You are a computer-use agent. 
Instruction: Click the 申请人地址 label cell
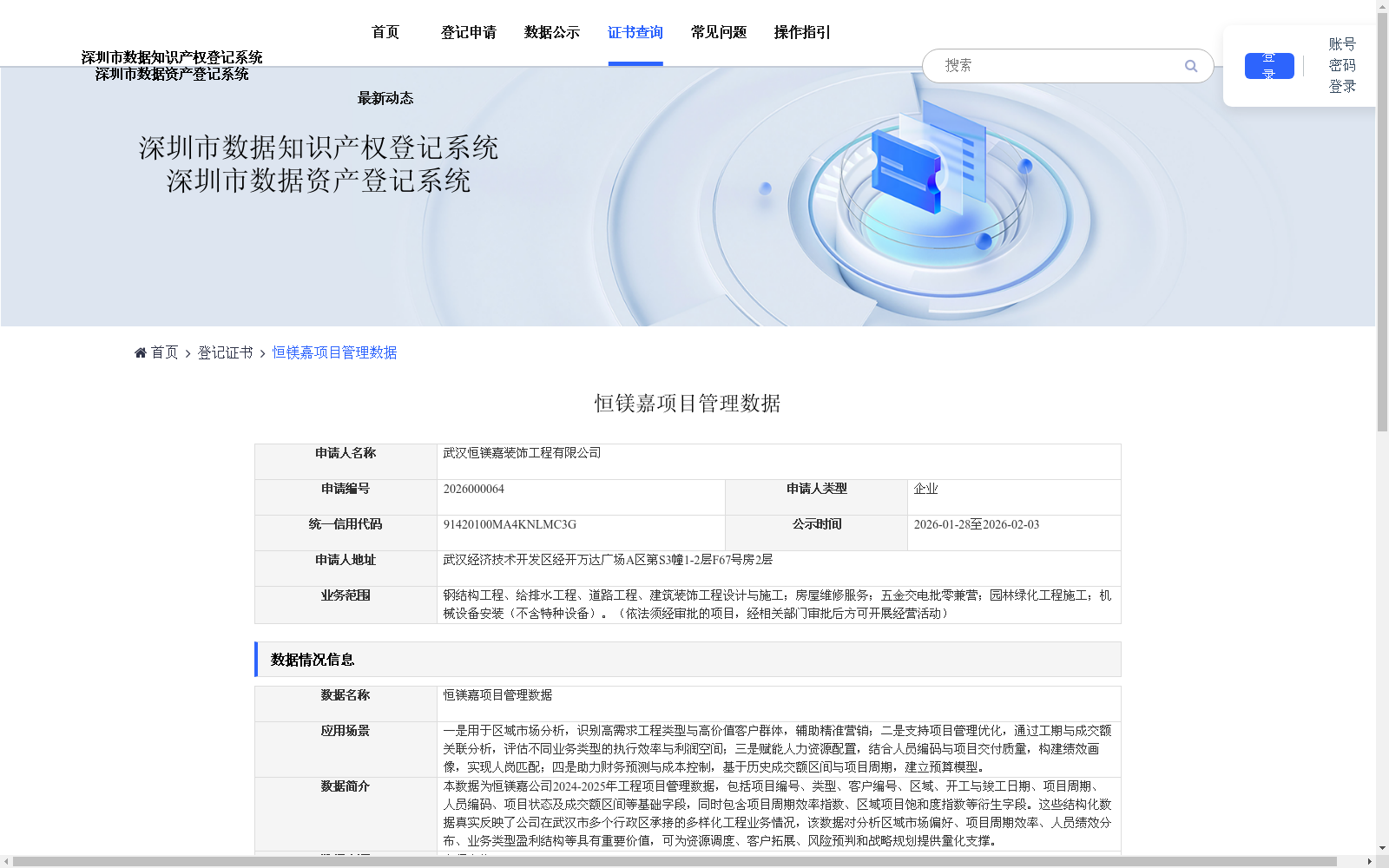click(x=346, y=569)
